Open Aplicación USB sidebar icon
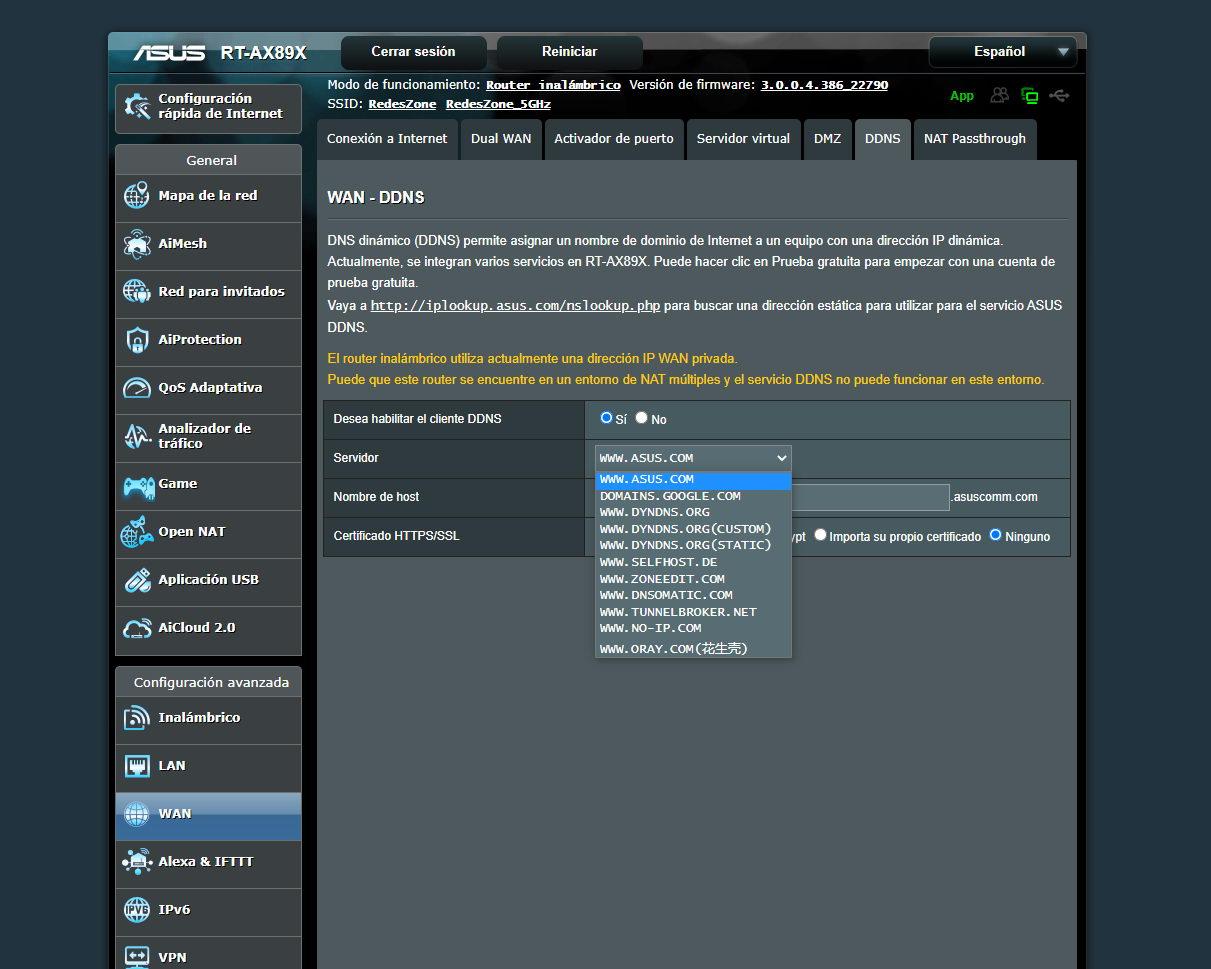This screenshot has height=969, width=1211. [137, 580]
